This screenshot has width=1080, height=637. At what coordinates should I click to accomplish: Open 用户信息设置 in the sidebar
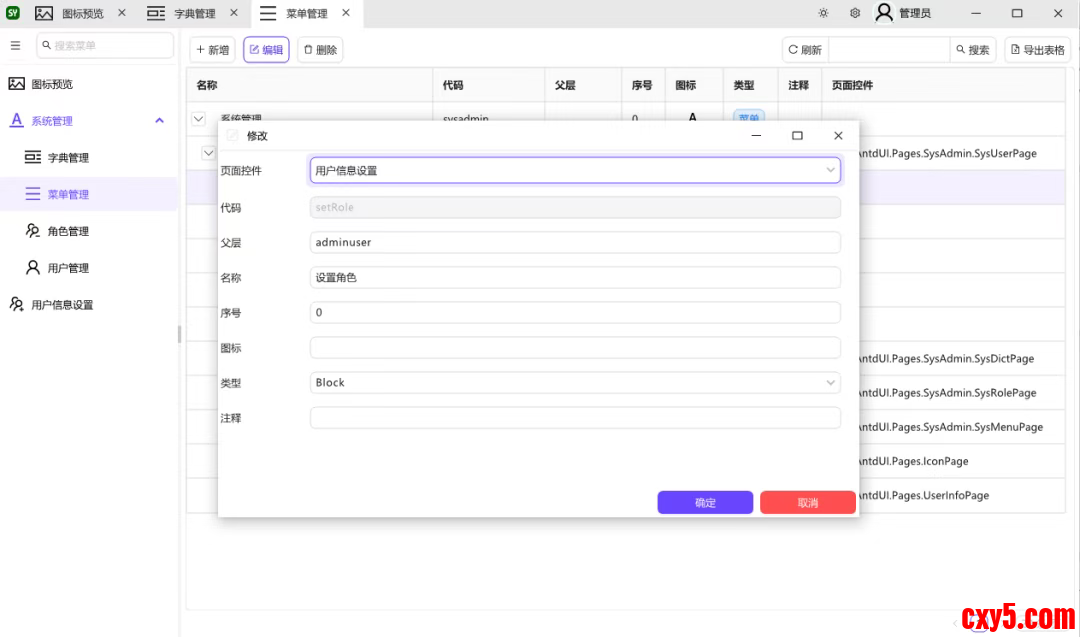62,305
